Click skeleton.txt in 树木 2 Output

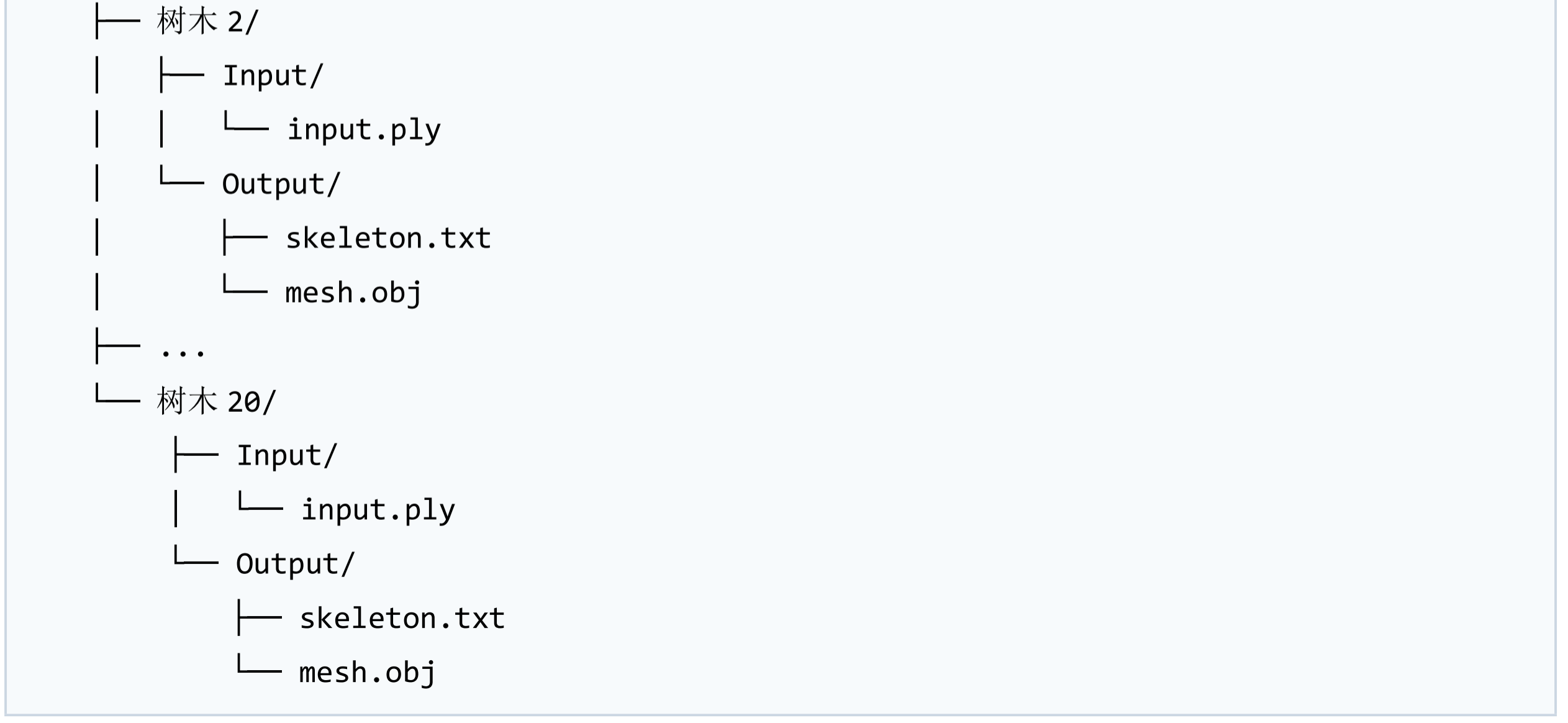[389, 238]
